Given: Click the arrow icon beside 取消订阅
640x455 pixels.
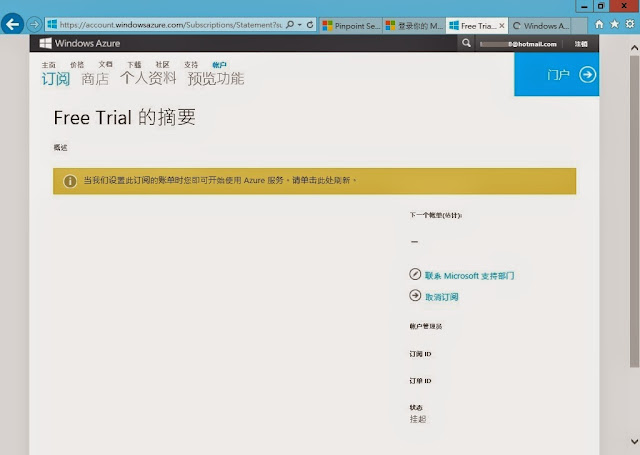Looking at the screenshot, I should coord(415,295).
